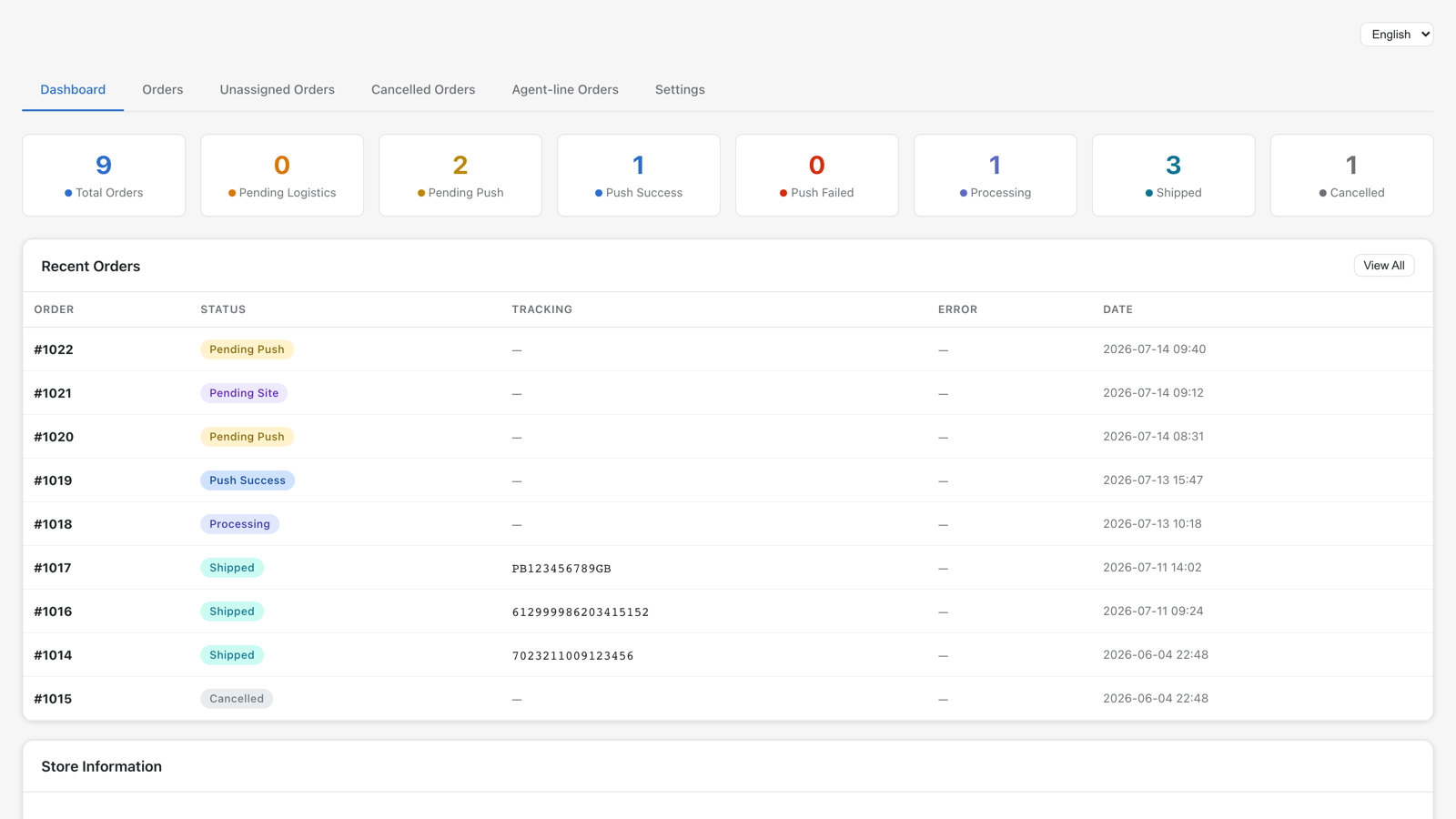The width and height of the screenshot is (1456, 819).
Task: Click the DATE column header
Action: click(1117, 309)
